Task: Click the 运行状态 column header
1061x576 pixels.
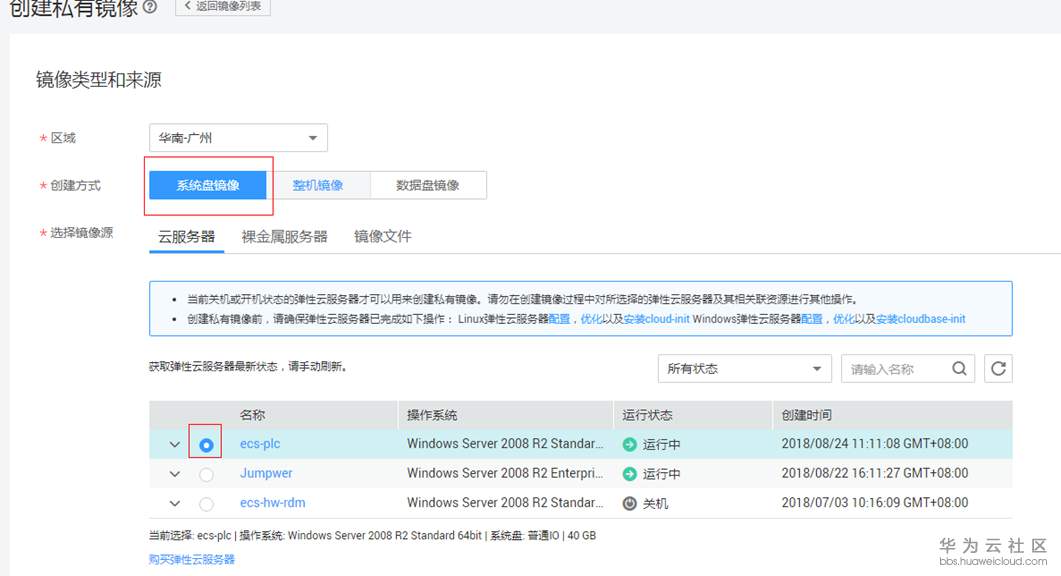Action: [x=648, y=415]
